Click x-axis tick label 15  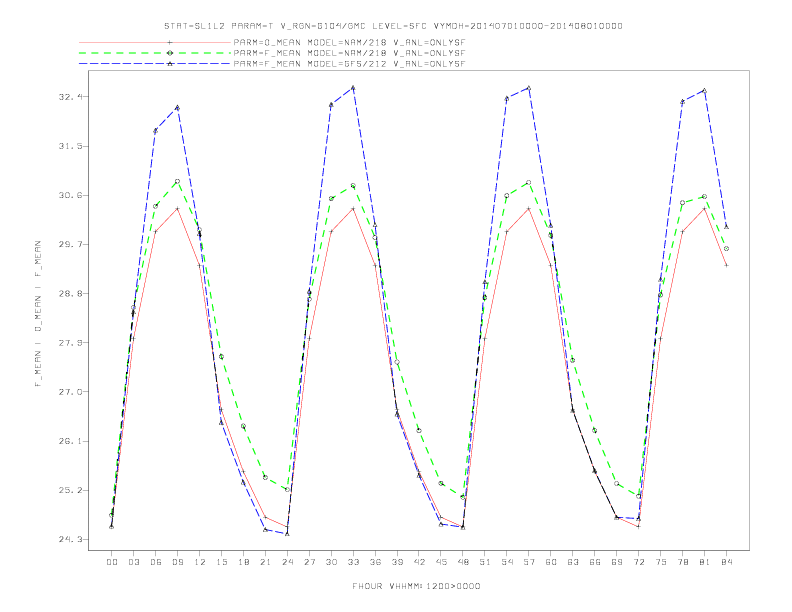[221, 562]
